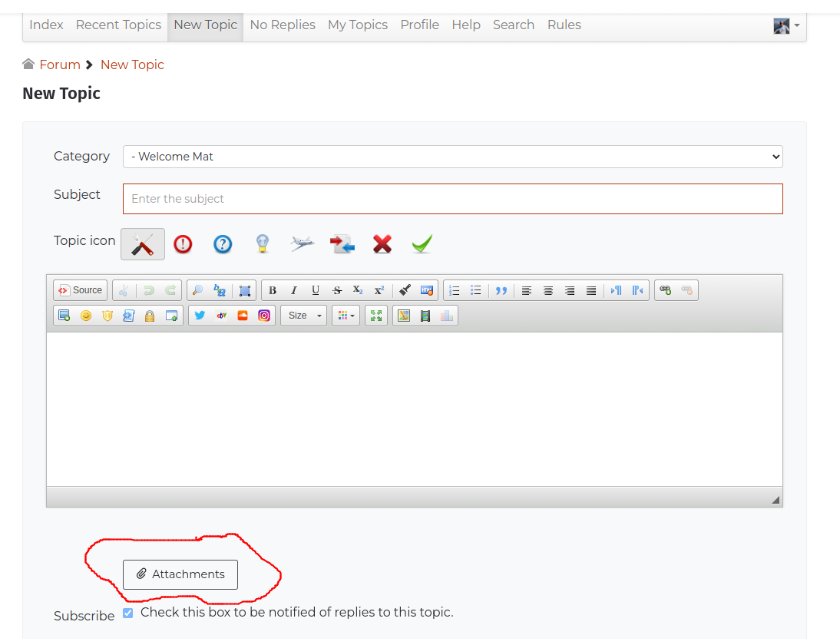Insert a SoundCloud embed
Image resolution: width=840 pixels, height=639 pixels.
point(242,316)
